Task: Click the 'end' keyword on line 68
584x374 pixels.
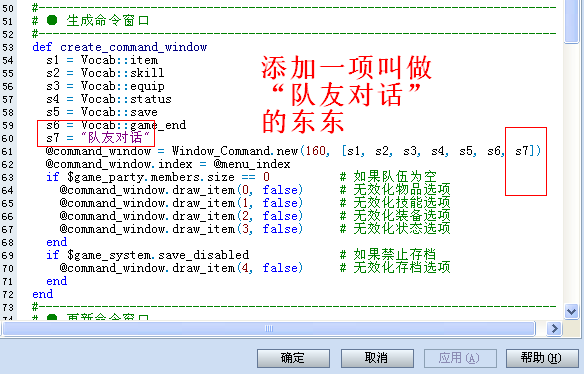Action: pos(57,243)
